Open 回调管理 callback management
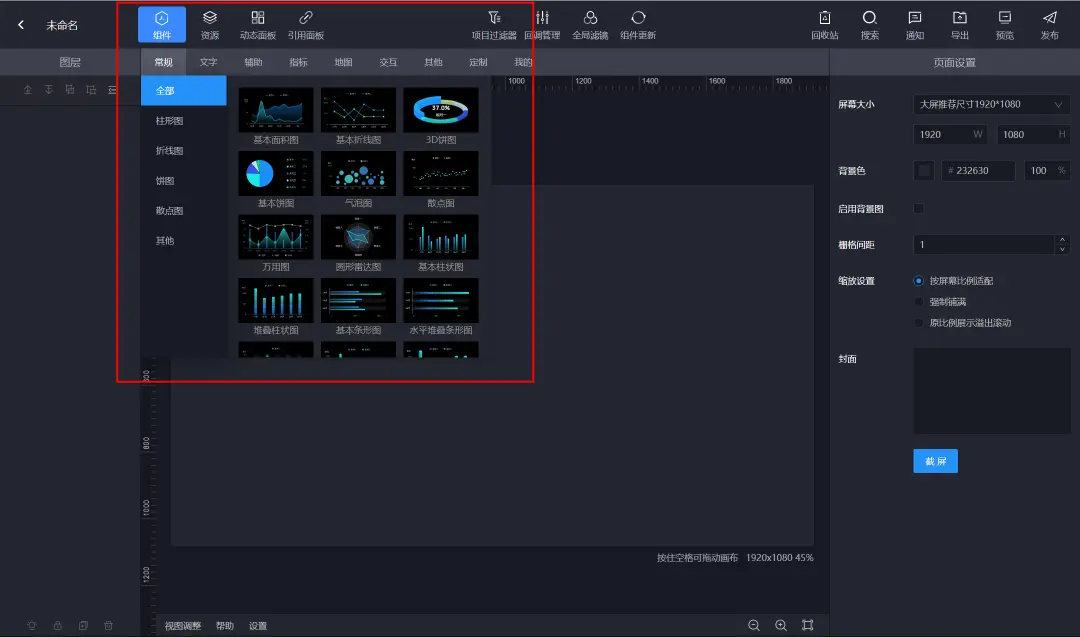Viewport: 1080px width, 637px height. coord(542,24)
